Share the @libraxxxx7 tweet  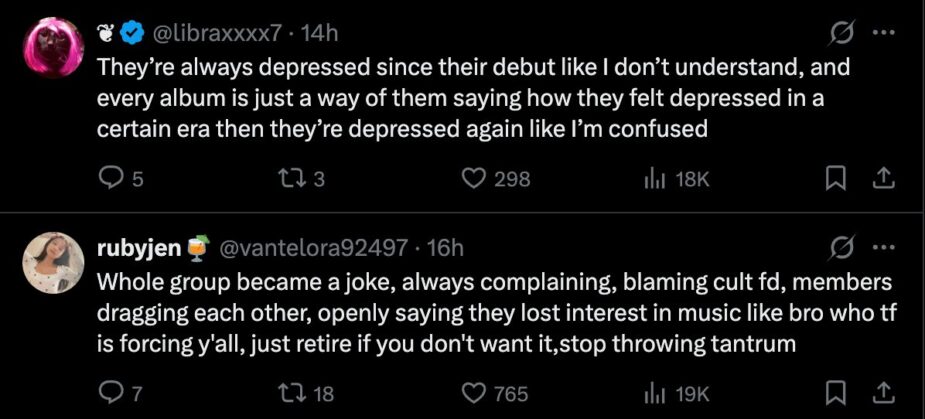pos(883,179)
